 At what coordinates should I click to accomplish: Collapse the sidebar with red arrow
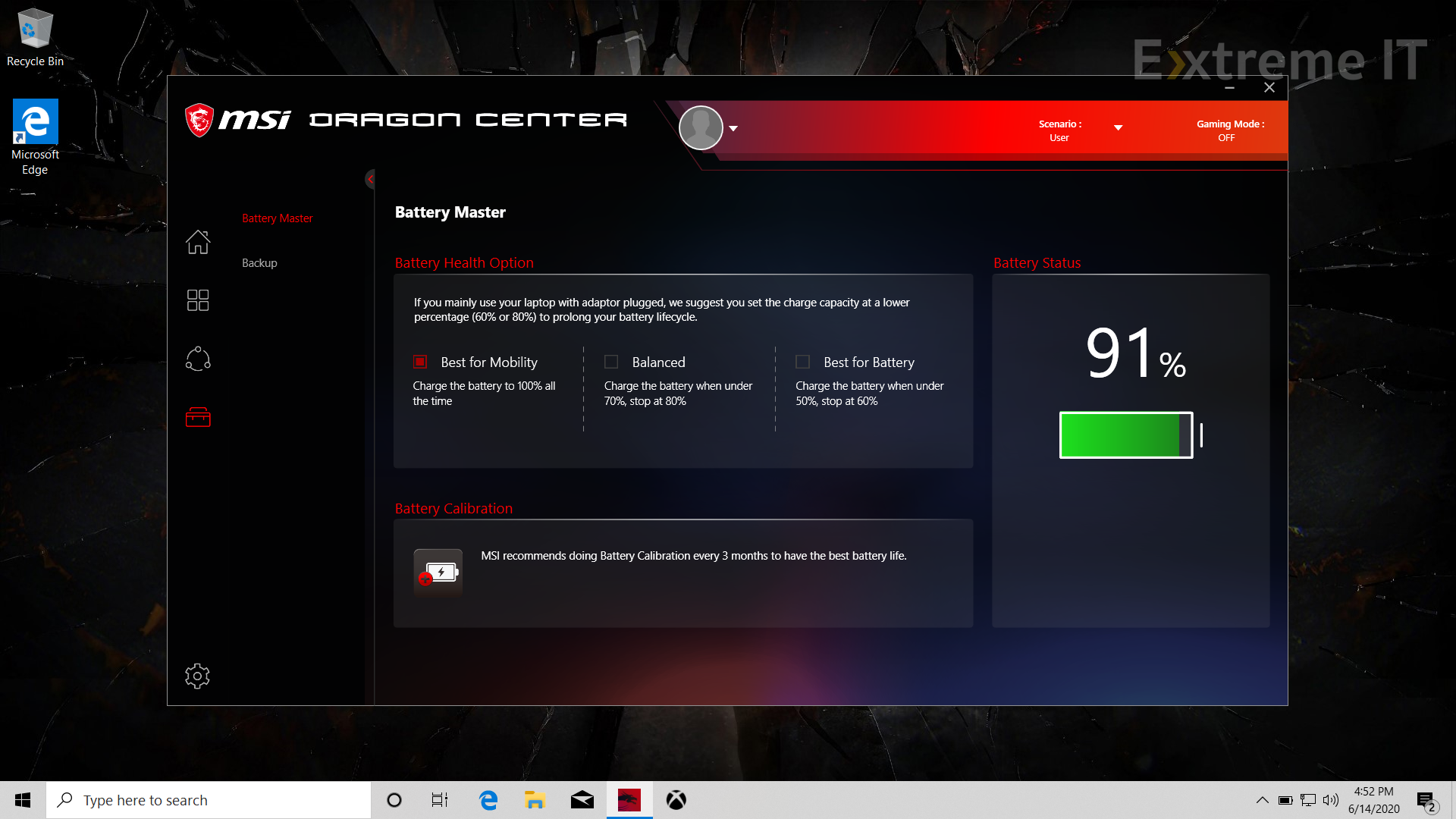(x=370, y=179)
